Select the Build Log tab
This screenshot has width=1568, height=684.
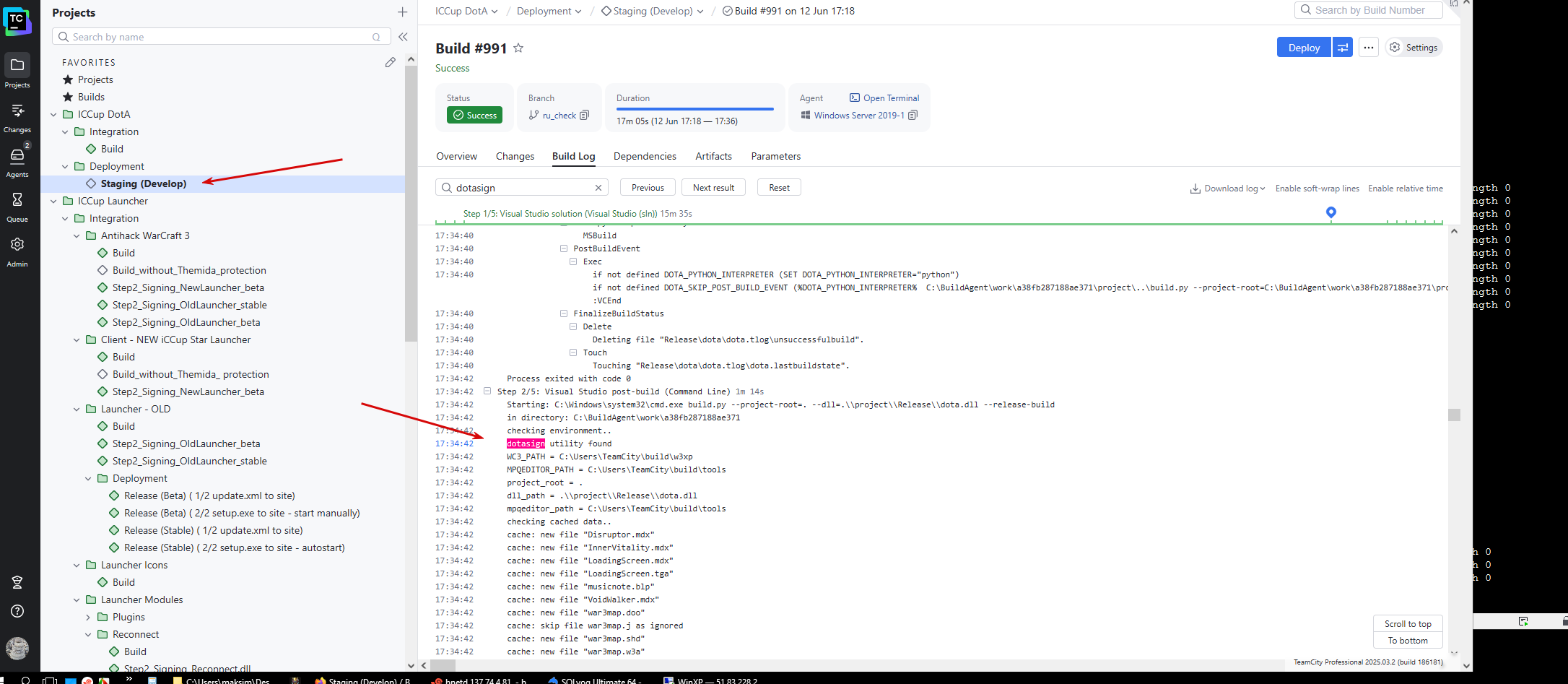573,156
